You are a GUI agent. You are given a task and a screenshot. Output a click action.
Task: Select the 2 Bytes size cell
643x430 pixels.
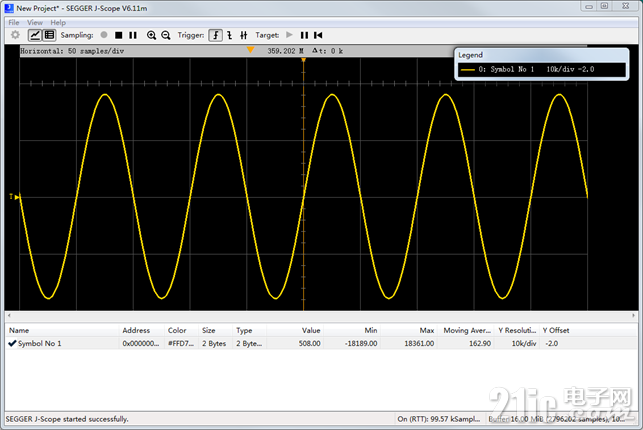(x=216, y=344)
